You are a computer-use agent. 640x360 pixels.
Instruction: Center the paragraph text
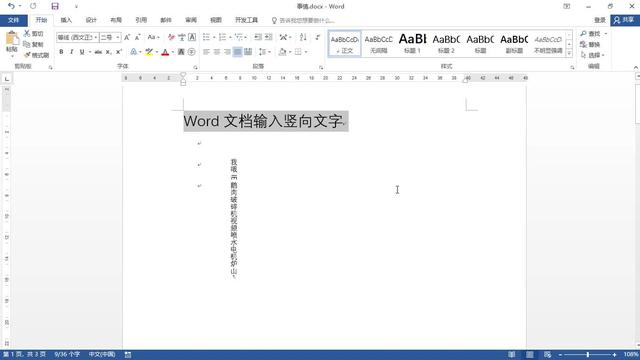217,52
